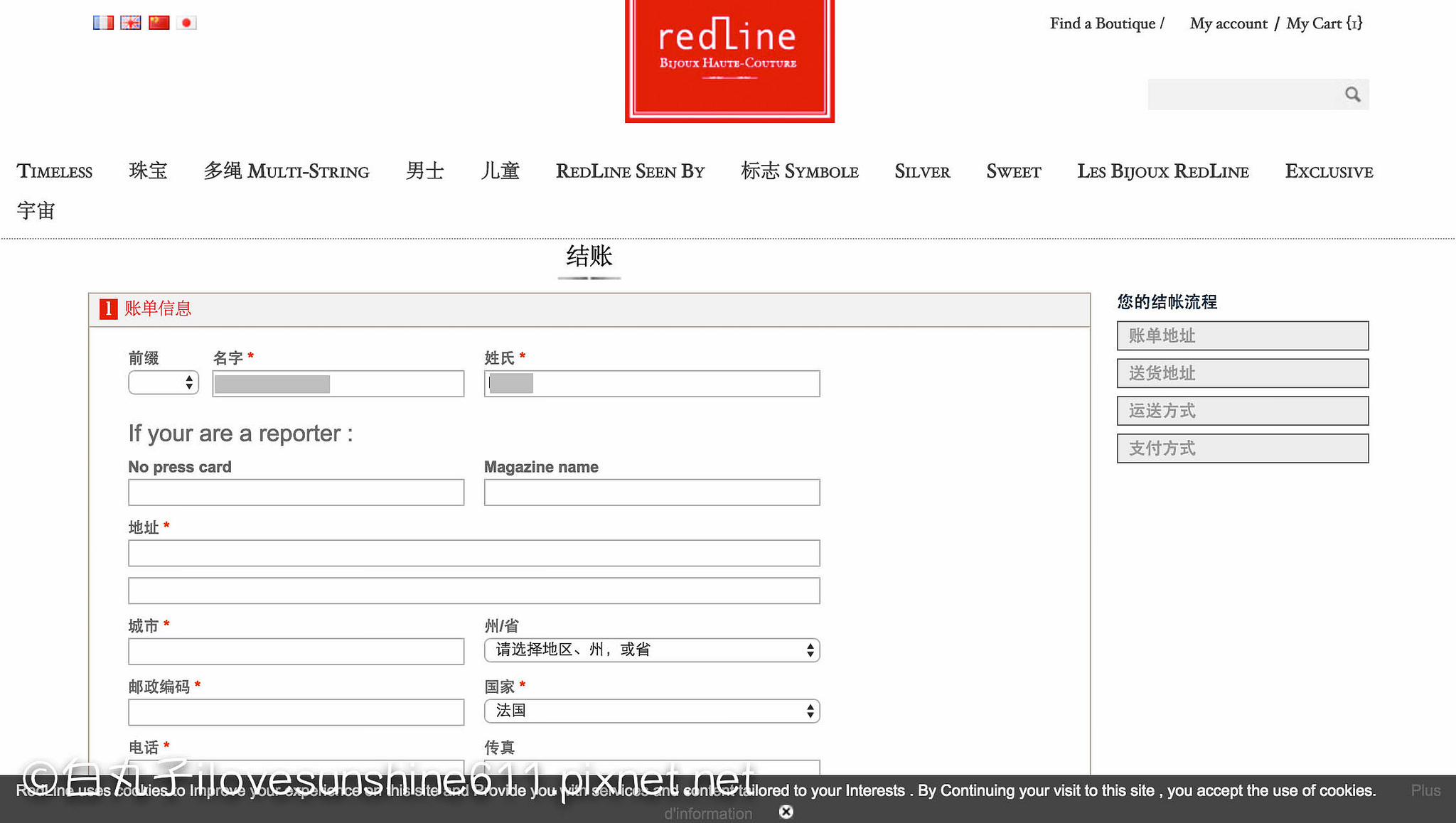Open the Silver menu item
This screenshot has height=823, width=1456.
(922, 171)
